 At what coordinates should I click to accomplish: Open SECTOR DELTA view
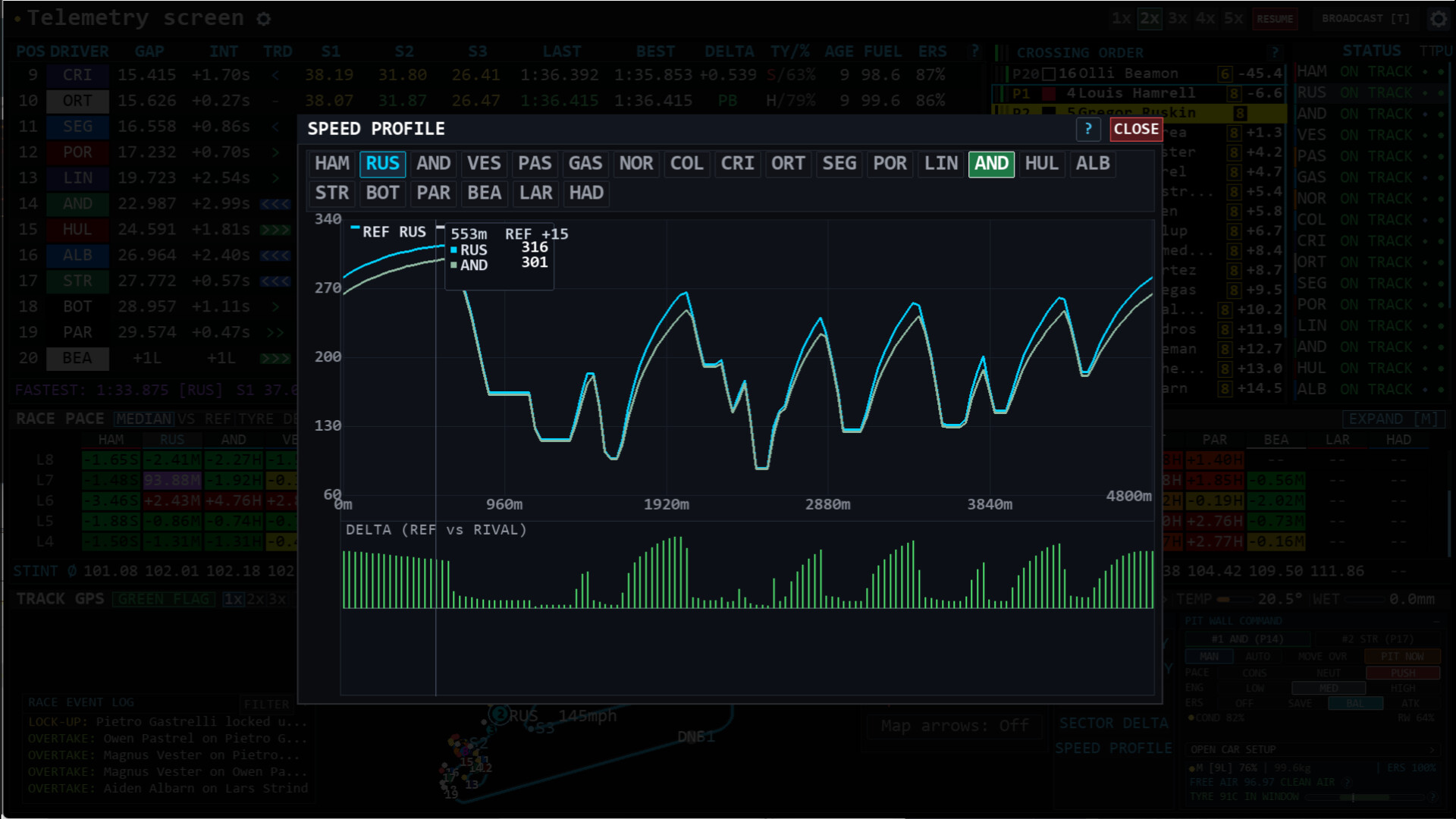(x=1113, y=723)
